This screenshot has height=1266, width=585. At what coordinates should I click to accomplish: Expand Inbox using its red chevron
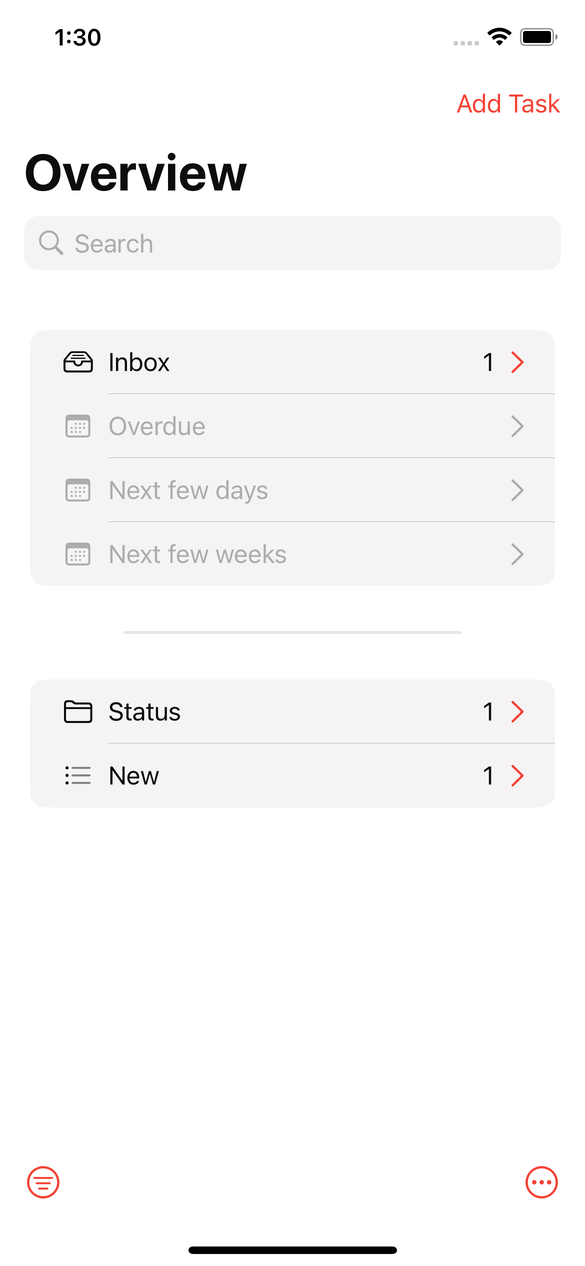point(517,362)
